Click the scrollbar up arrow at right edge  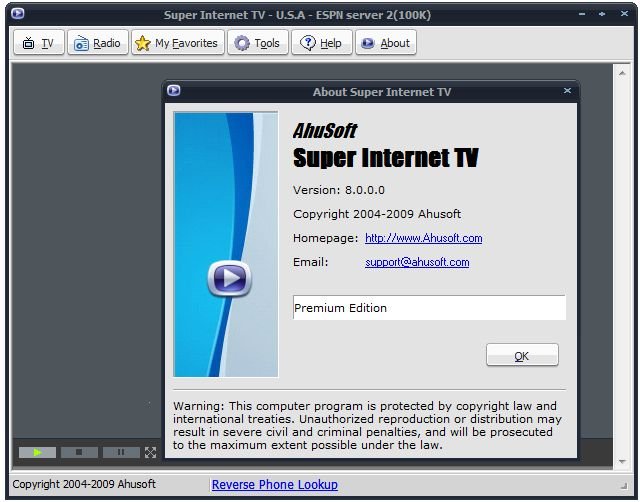click(623, 71)
